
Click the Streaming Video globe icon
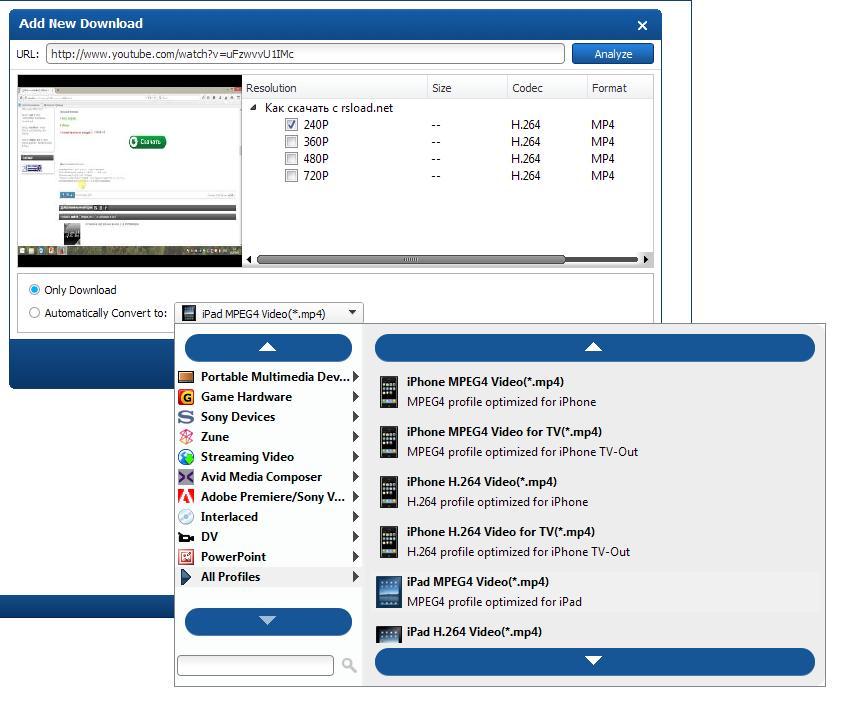tap(186, 457)
